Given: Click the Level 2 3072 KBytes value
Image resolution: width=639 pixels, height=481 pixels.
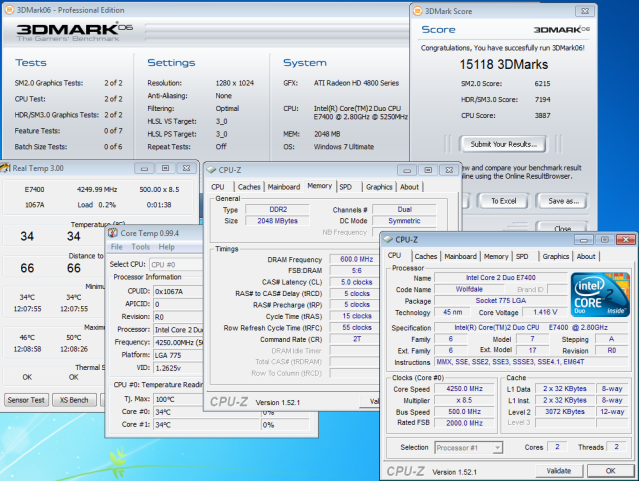Looking at the screenshot, I should coord(565,412).
